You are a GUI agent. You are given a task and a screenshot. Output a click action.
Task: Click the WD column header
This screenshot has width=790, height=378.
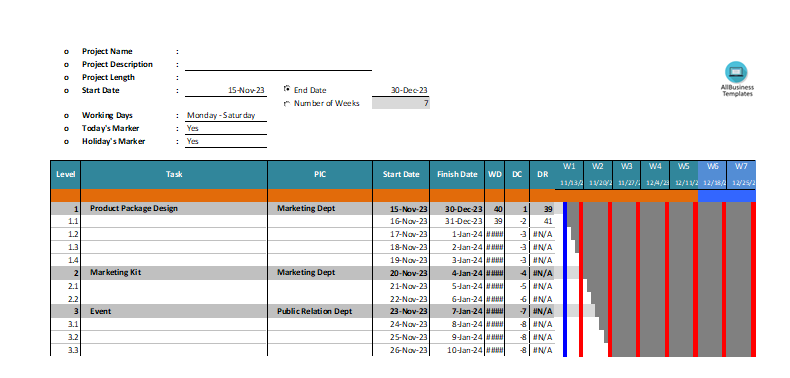[495, 174]
